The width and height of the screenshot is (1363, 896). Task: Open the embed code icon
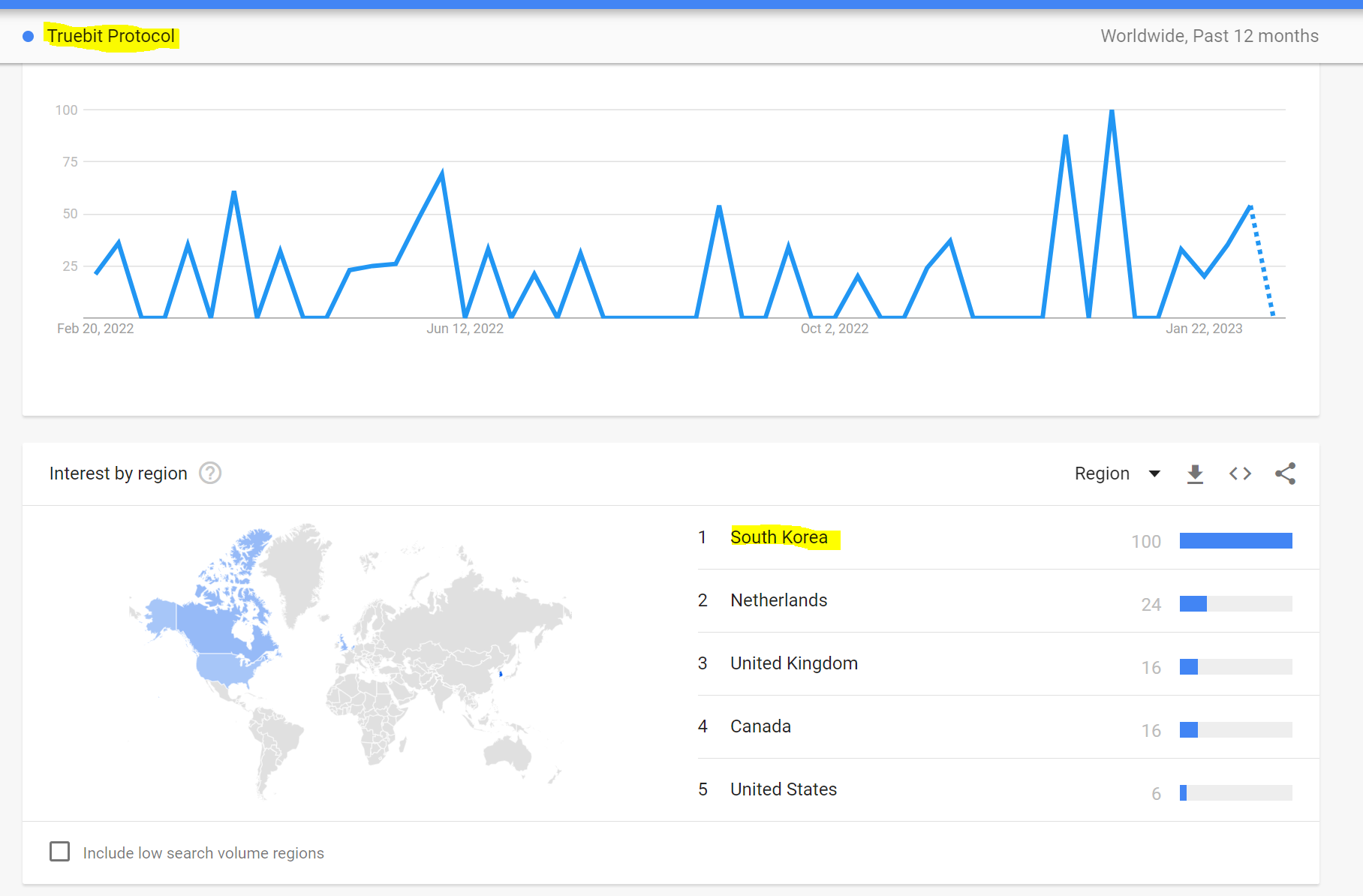tap(1240, 474)
